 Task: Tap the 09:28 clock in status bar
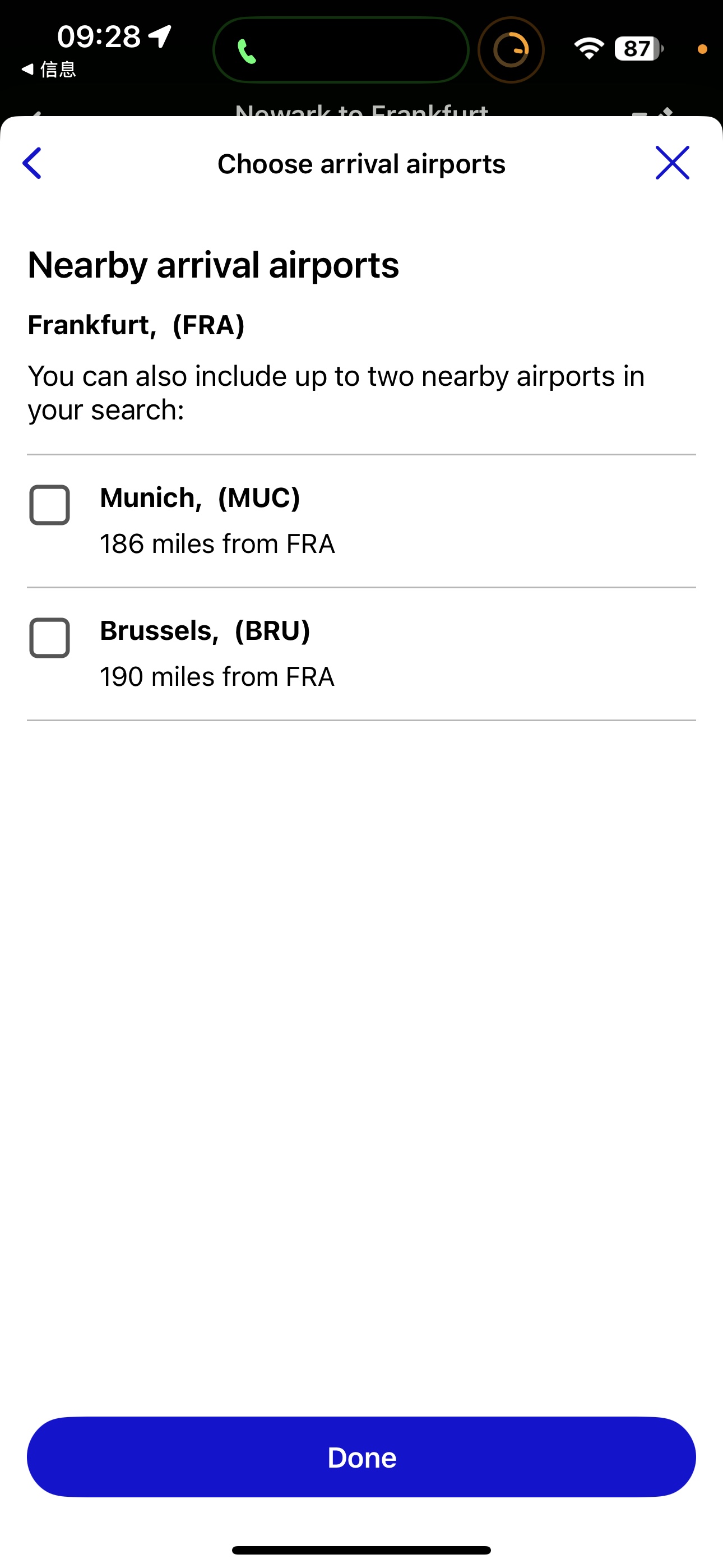click(x=99, y=36)
